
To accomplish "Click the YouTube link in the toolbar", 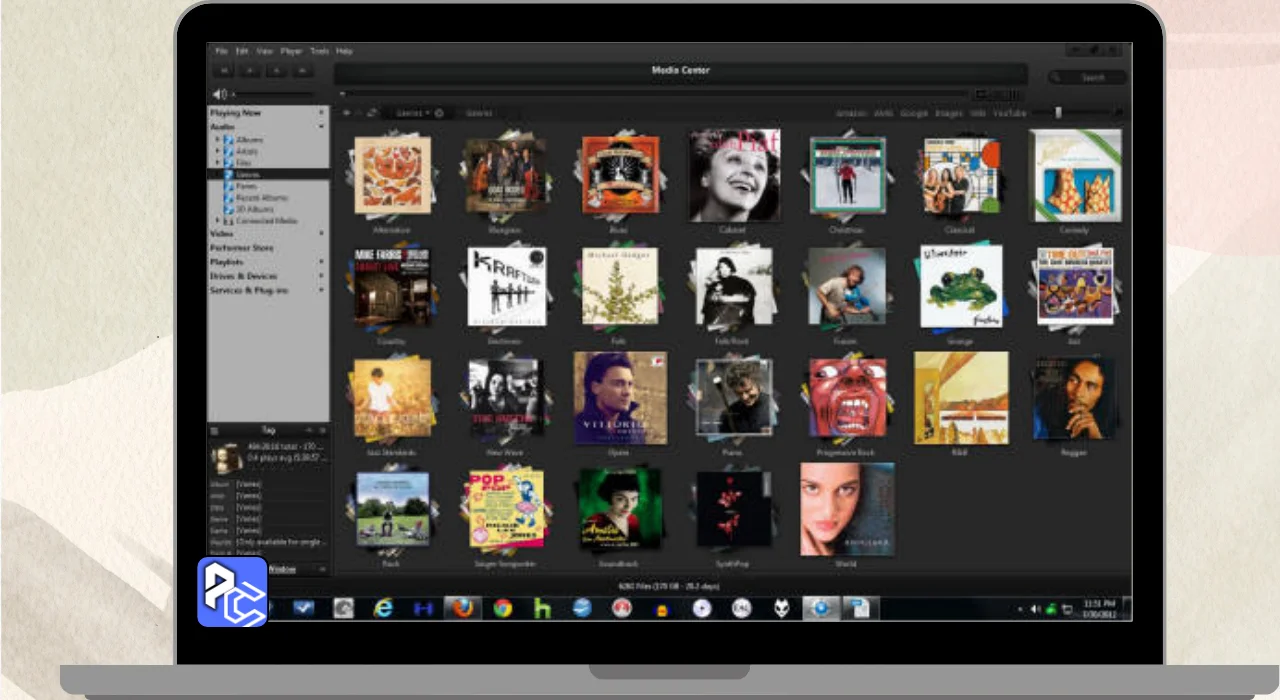I will point(1009,114).
